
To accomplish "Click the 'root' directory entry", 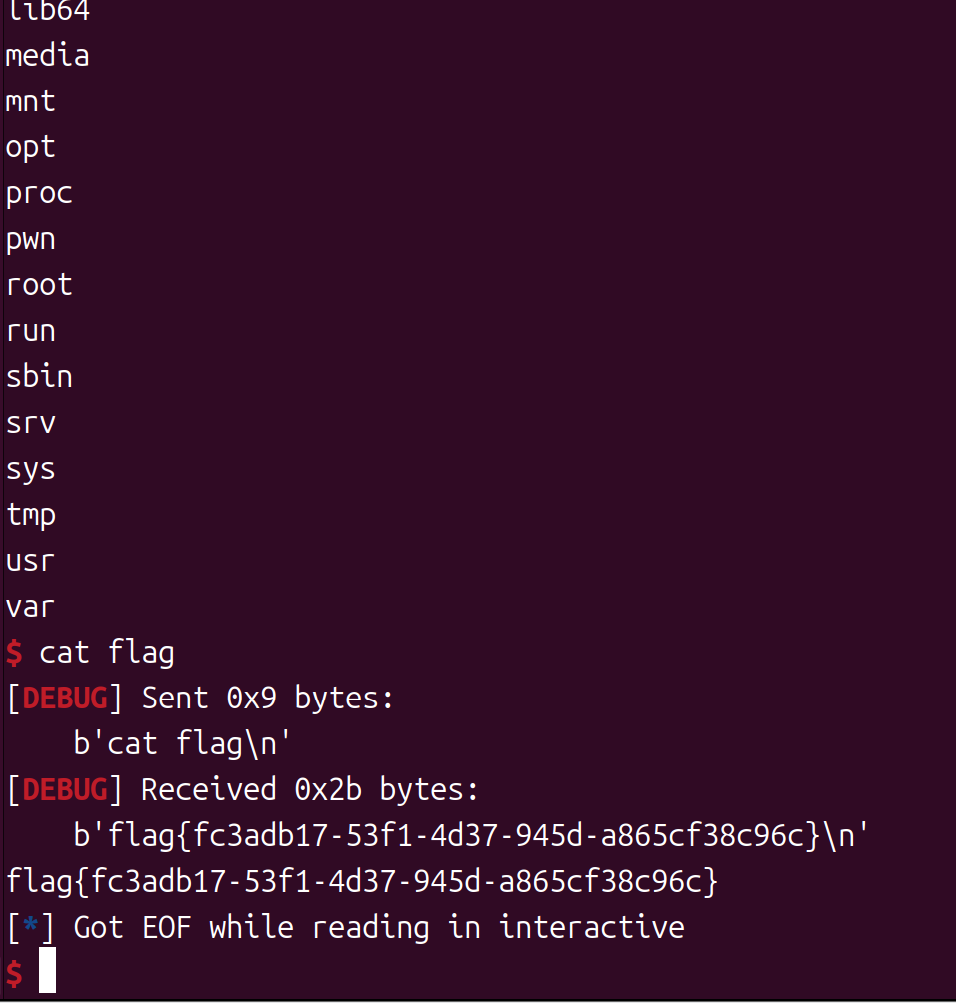I will 39,285.
